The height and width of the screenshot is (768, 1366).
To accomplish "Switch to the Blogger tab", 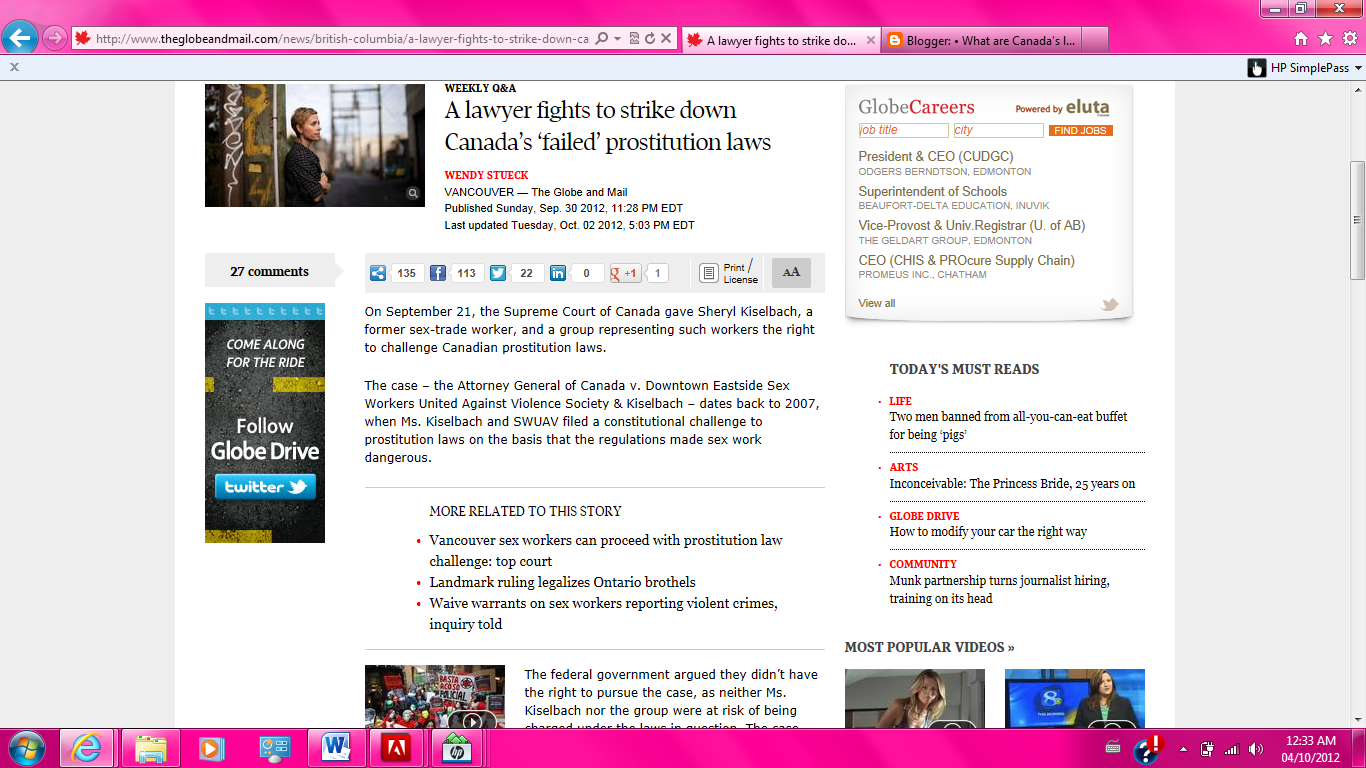I will tap(981, 41).
